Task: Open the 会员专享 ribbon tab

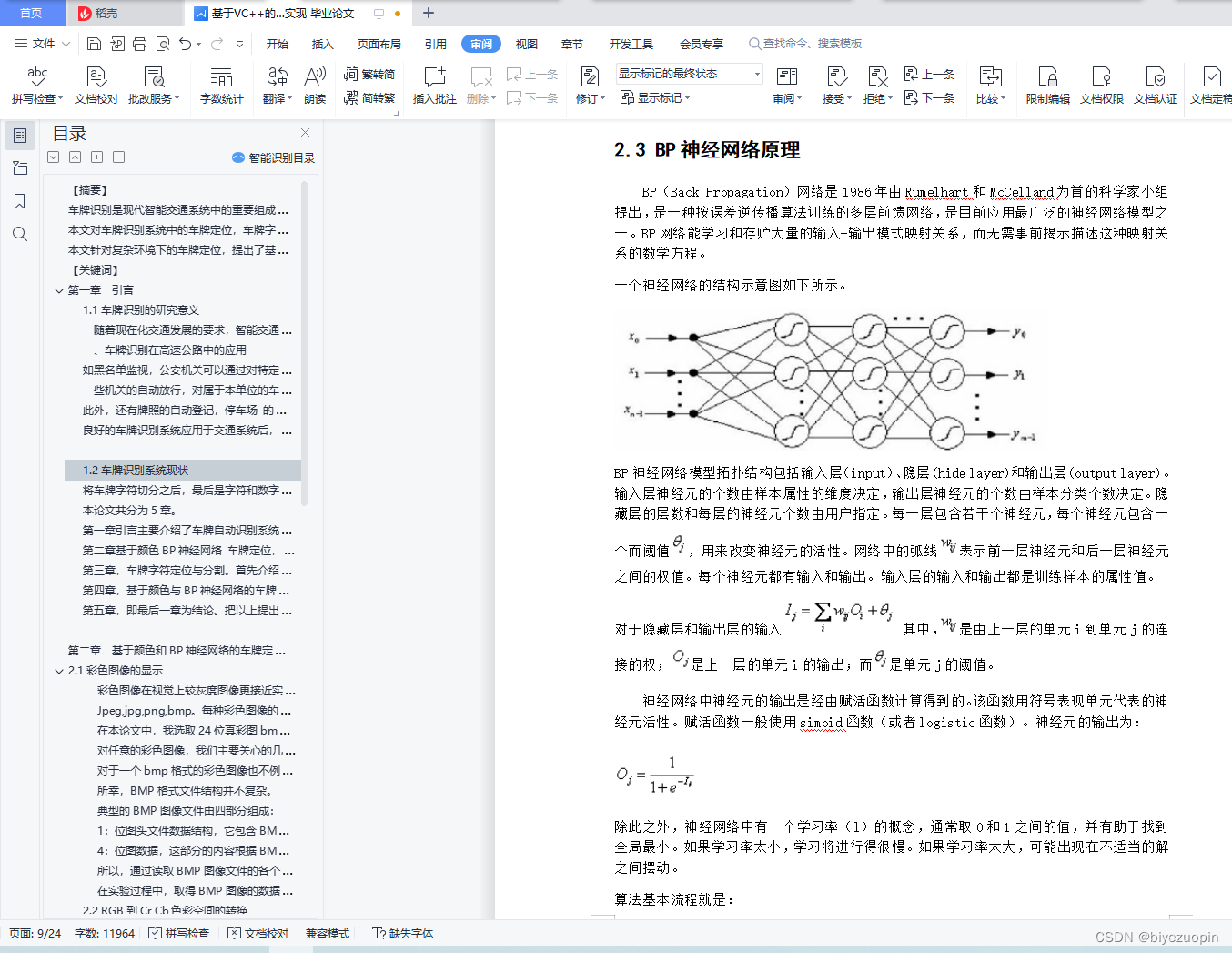Action: coord(702,44)
